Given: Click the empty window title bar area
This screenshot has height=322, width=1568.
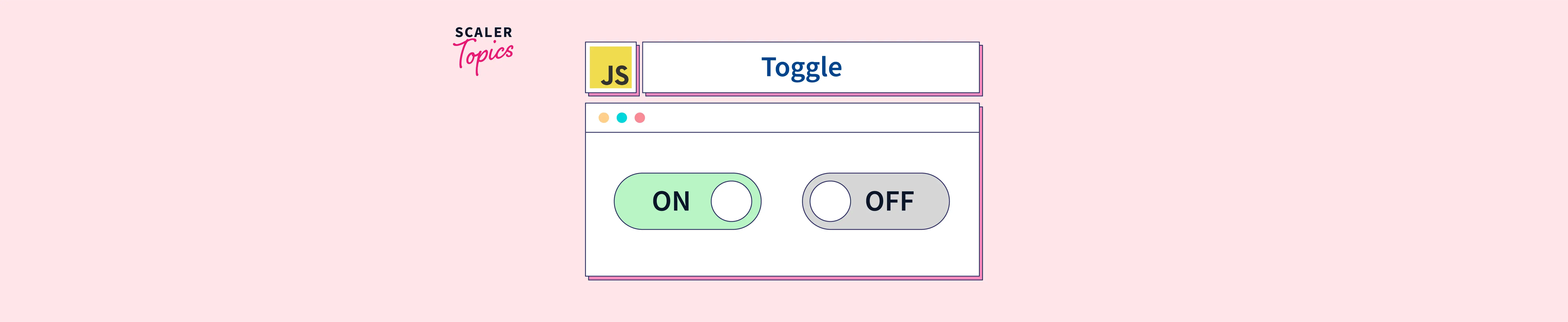Looking at the screenshot, I should click(x=810, y=118).
